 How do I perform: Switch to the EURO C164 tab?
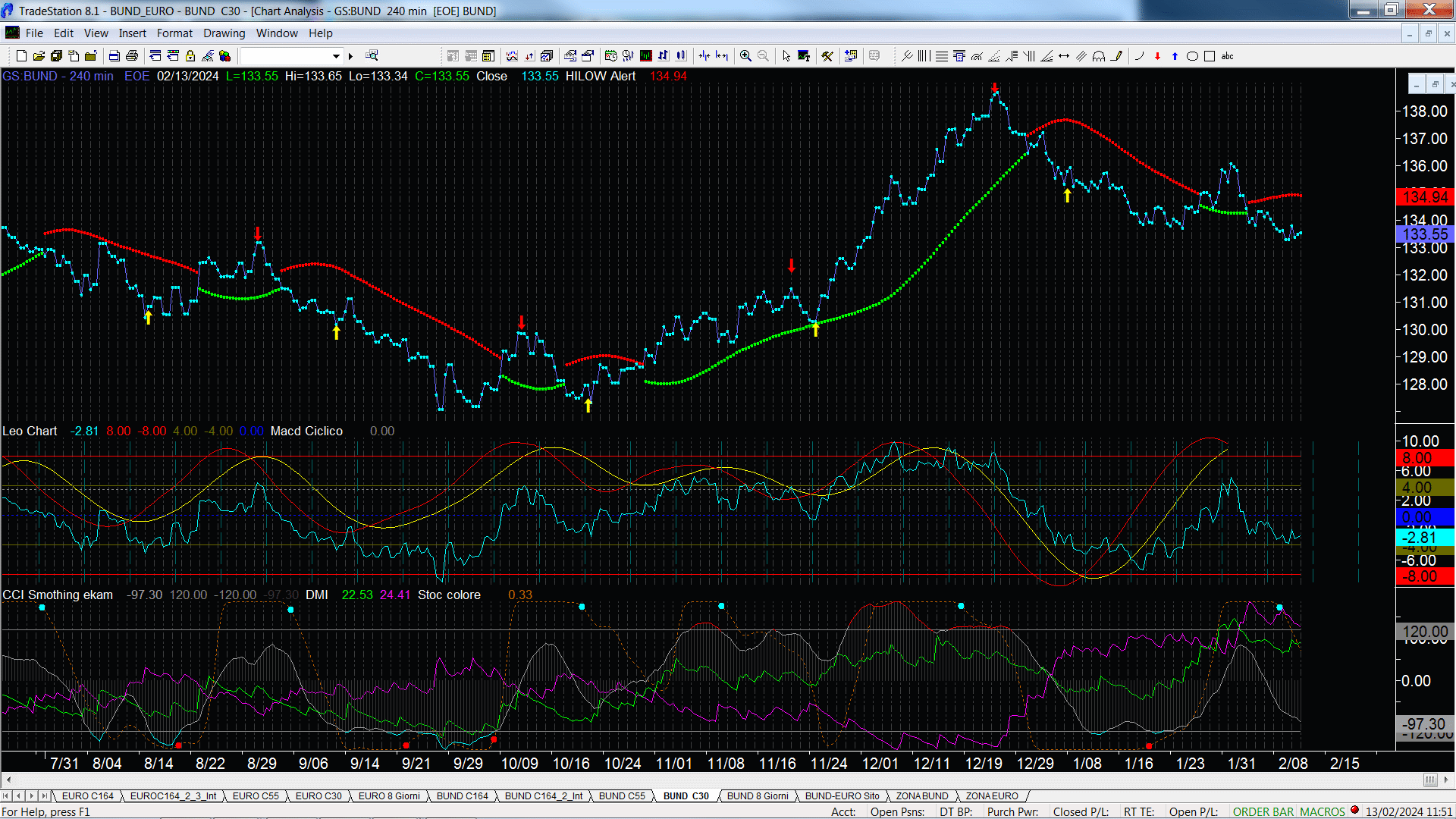(87, 795)
